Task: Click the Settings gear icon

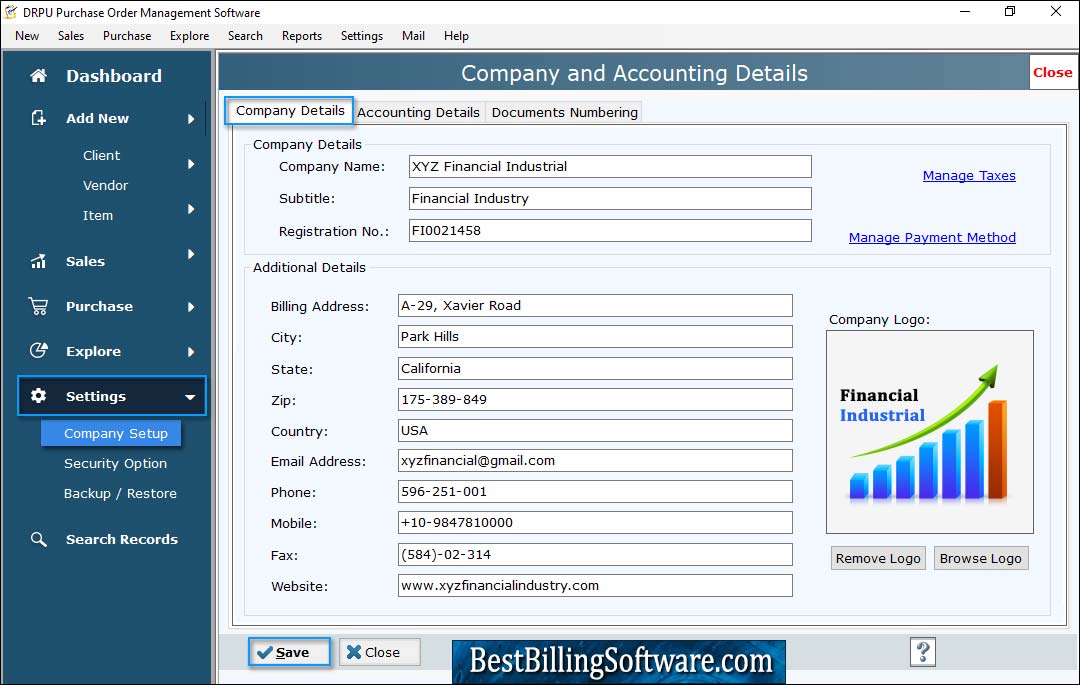Action: tap(39, 396)
